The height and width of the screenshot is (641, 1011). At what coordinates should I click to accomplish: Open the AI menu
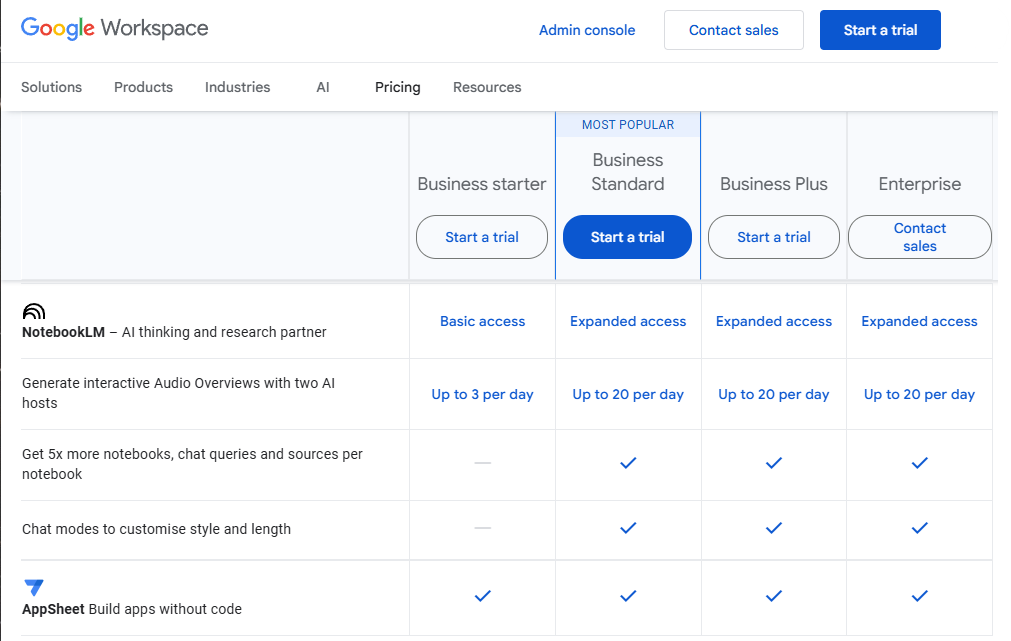tap(322, 87)
